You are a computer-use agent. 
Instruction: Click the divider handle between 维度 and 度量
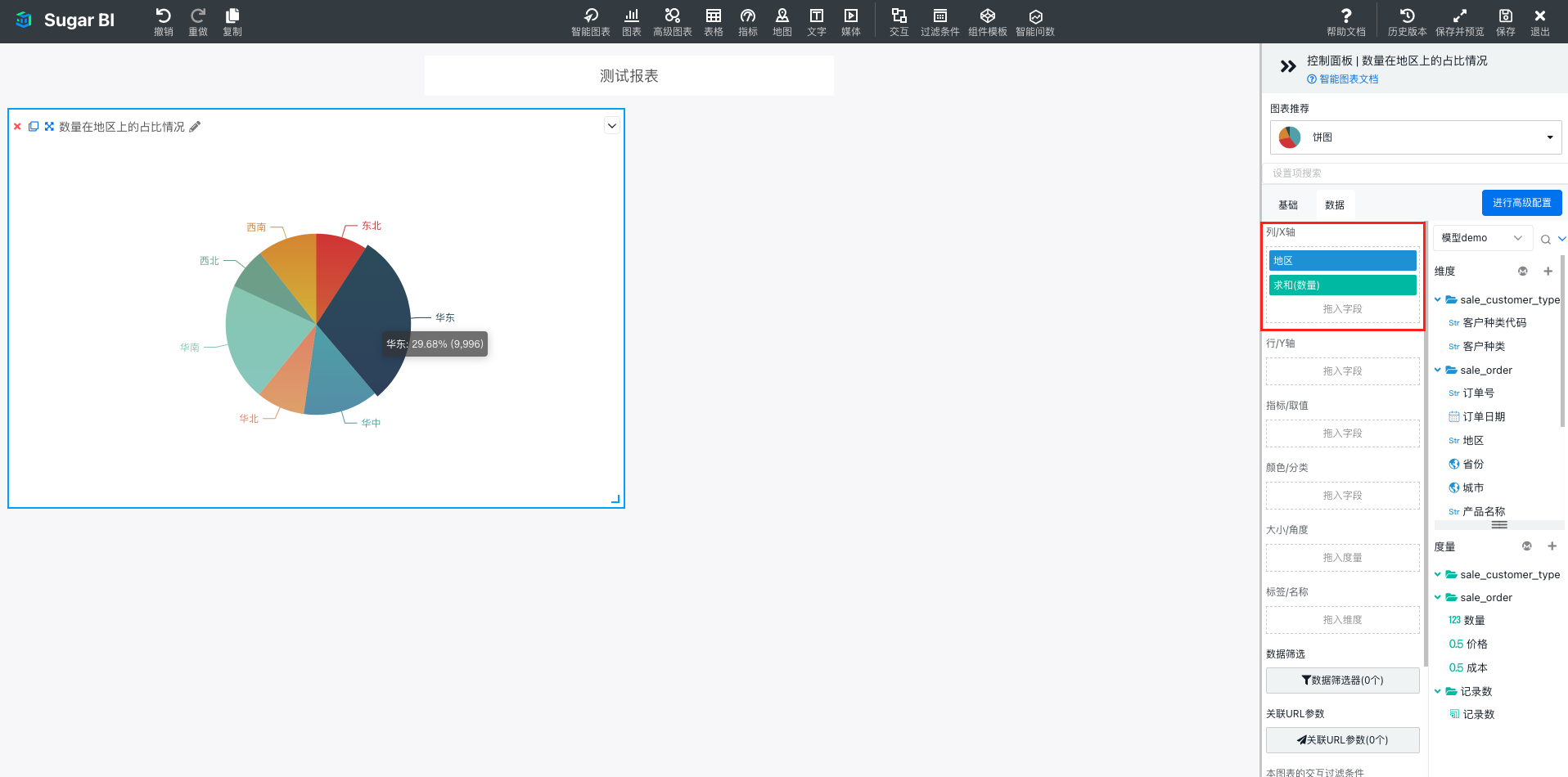click(x=1499, y=525)
